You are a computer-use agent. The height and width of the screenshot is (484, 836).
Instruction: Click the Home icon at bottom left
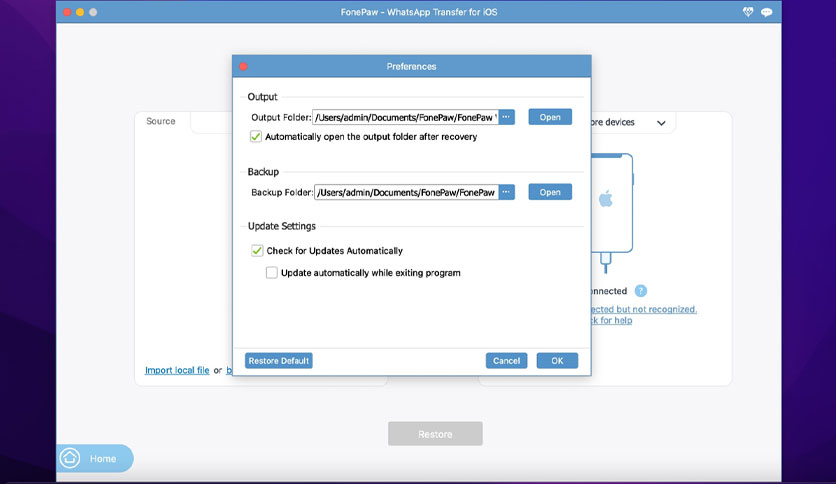pos(70,458)
